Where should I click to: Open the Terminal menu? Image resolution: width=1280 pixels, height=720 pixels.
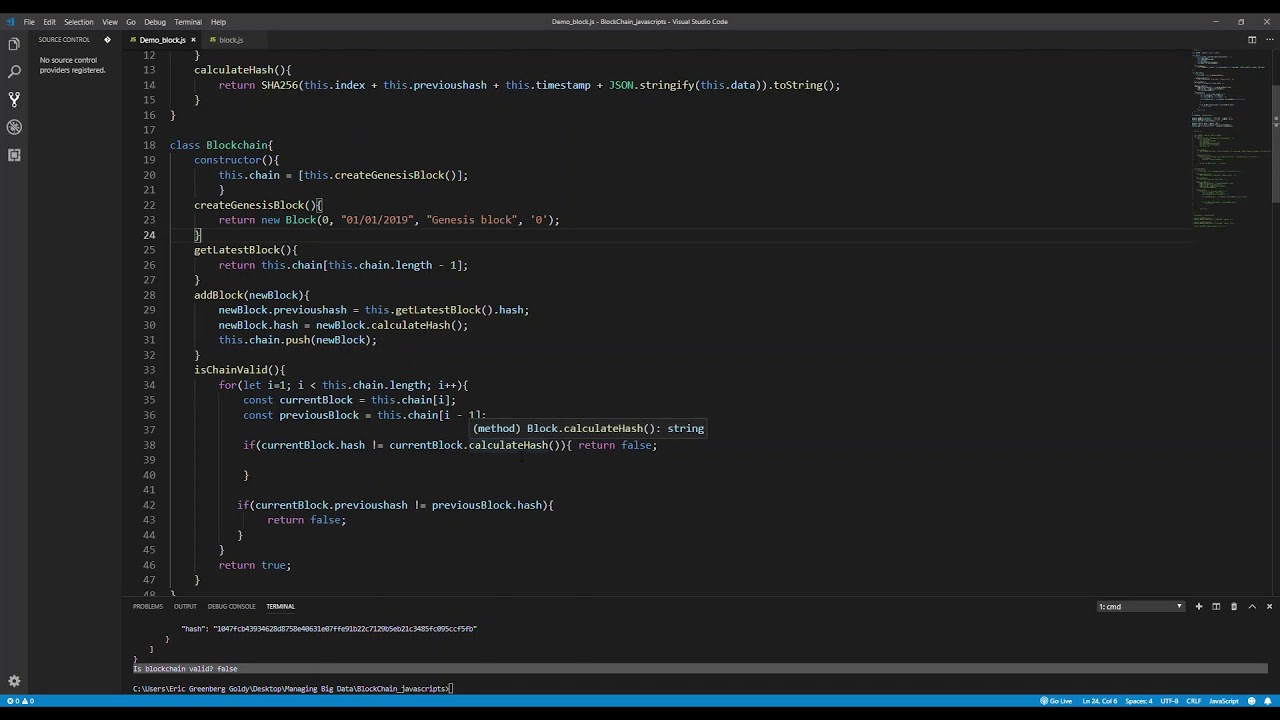(x=187, y=22)
